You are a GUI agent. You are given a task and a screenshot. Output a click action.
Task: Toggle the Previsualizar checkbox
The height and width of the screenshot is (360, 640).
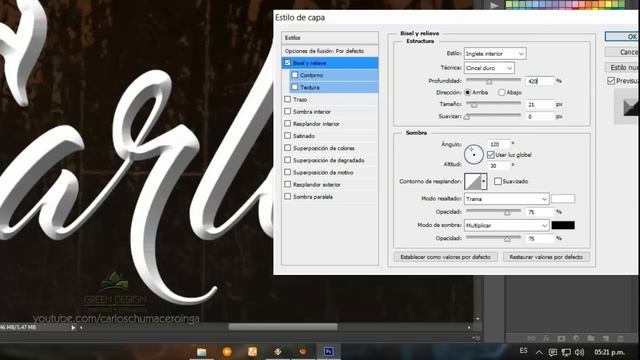click(x=611, y=81)
